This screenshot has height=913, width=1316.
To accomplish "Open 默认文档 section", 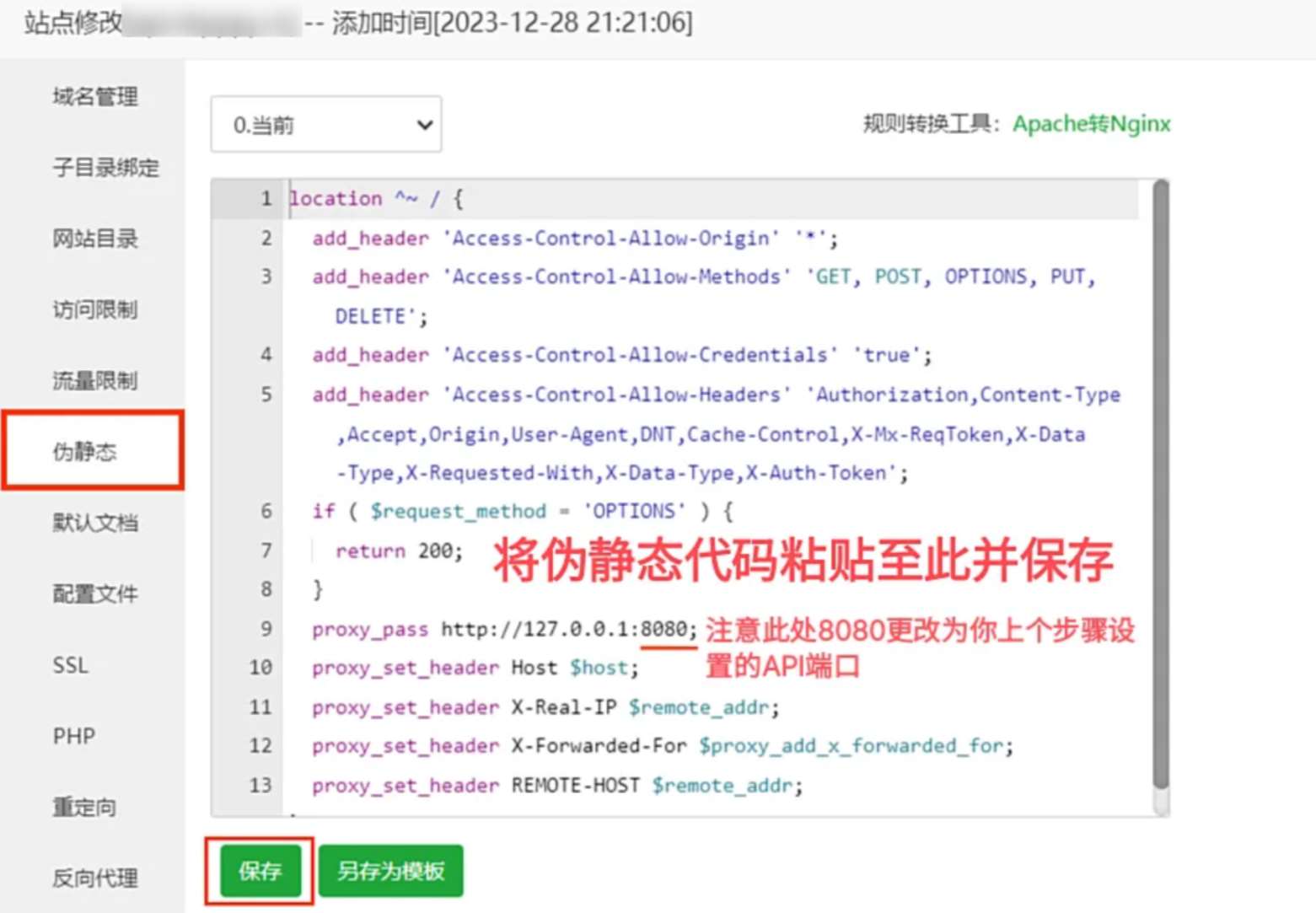I will (94, 523).
